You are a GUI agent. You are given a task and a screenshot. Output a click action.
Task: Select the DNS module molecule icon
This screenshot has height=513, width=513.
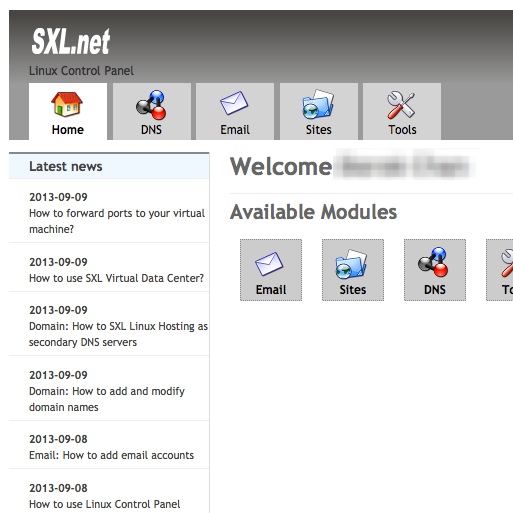point(433,262)
